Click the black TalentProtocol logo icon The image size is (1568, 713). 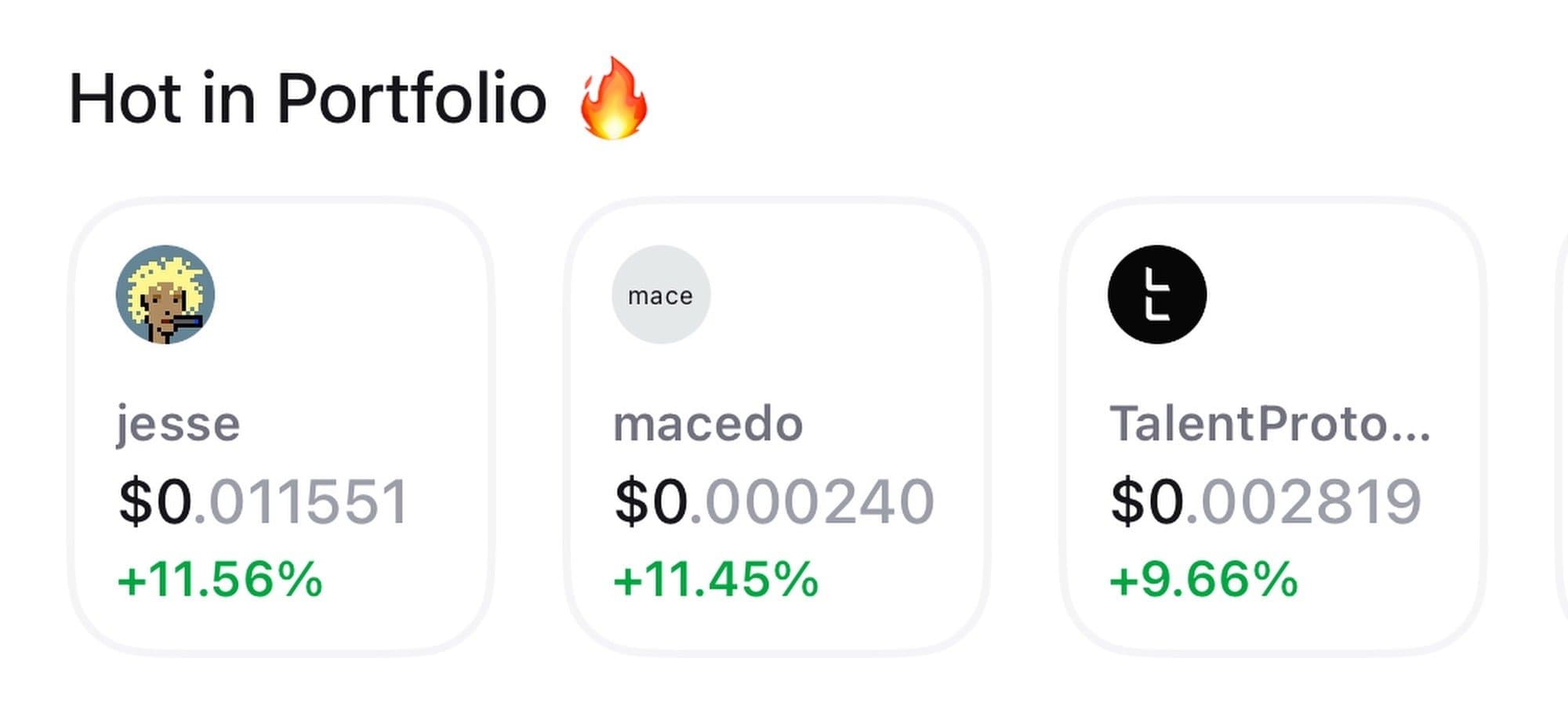(x=1156, y=295)
